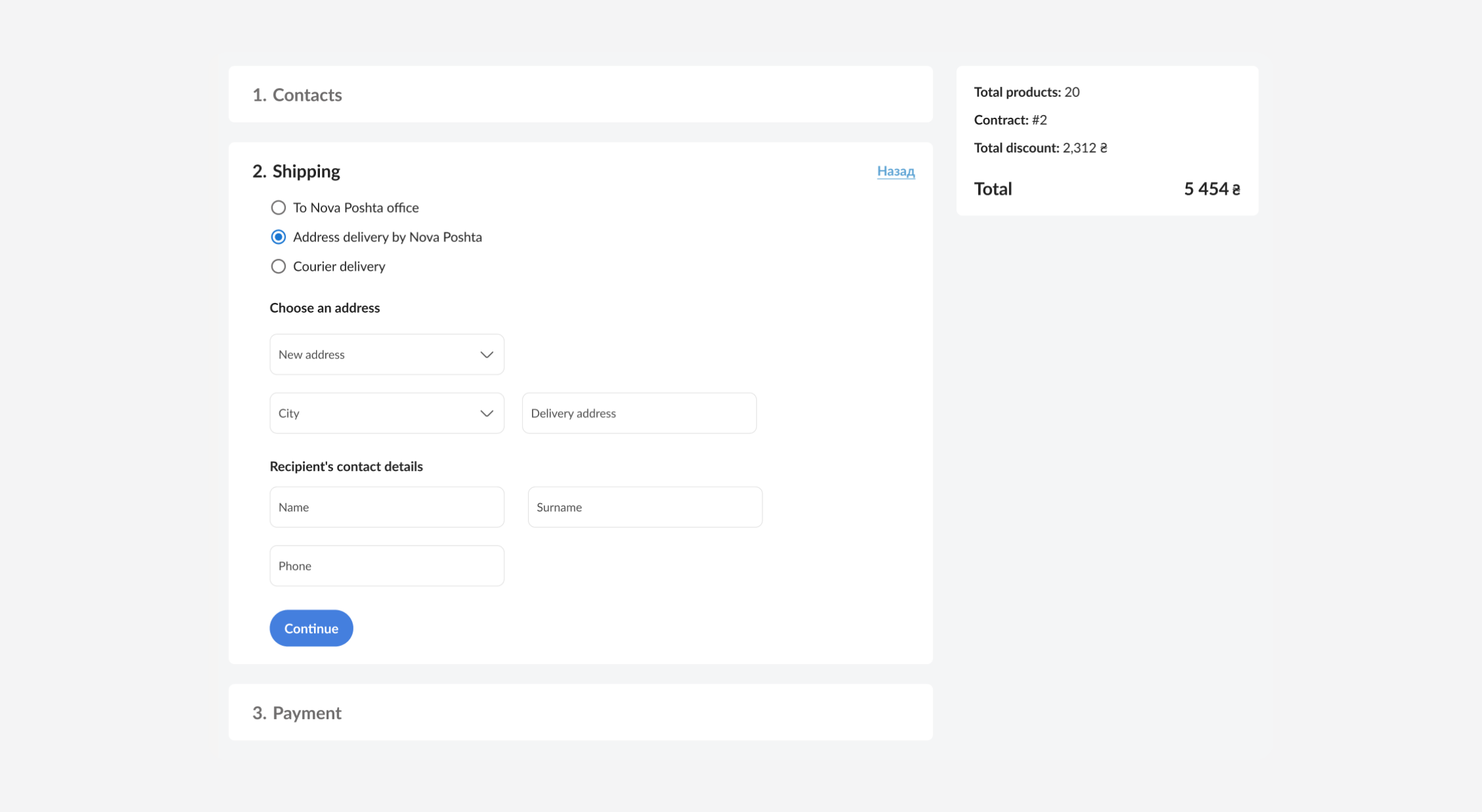
Task: Open the New address dropdown
Action: pos(387,354)
